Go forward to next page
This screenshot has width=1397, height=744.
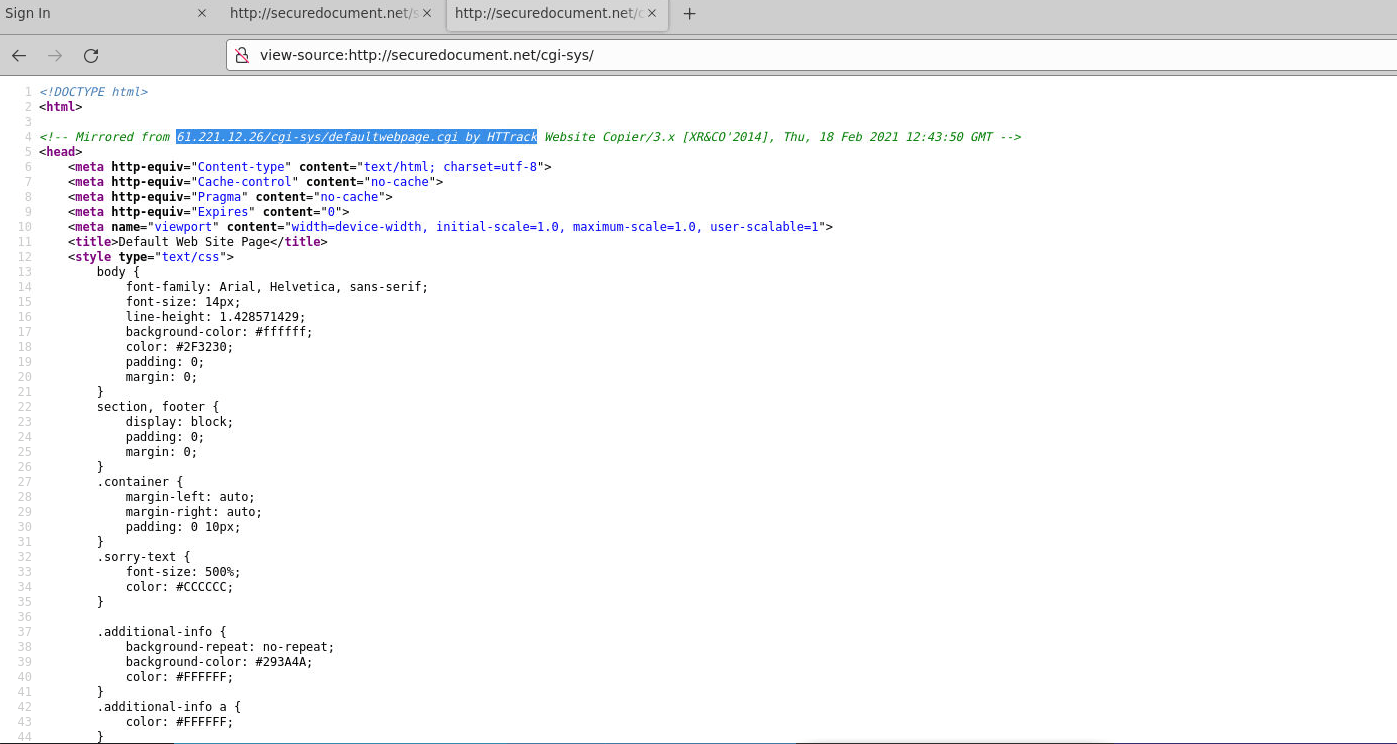[55, 56]
